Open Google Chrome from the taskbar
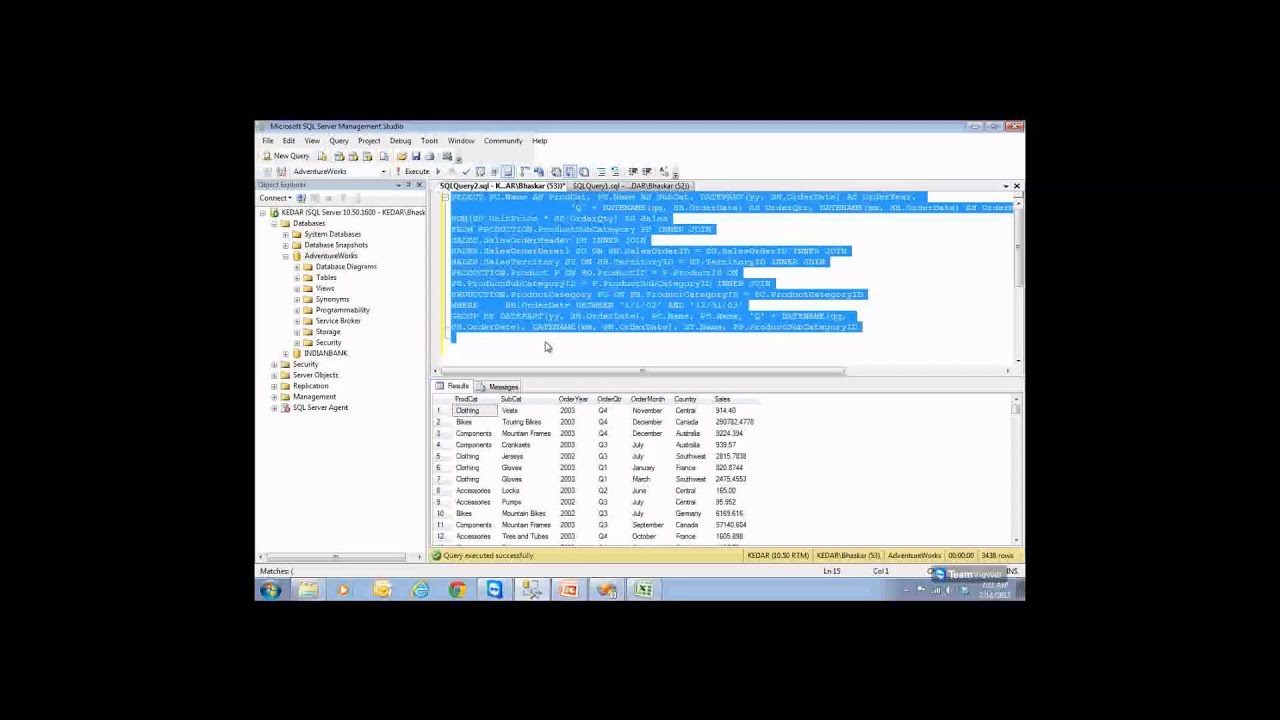Viewport: 1280px width, 720px height. [x=457, y=590]
